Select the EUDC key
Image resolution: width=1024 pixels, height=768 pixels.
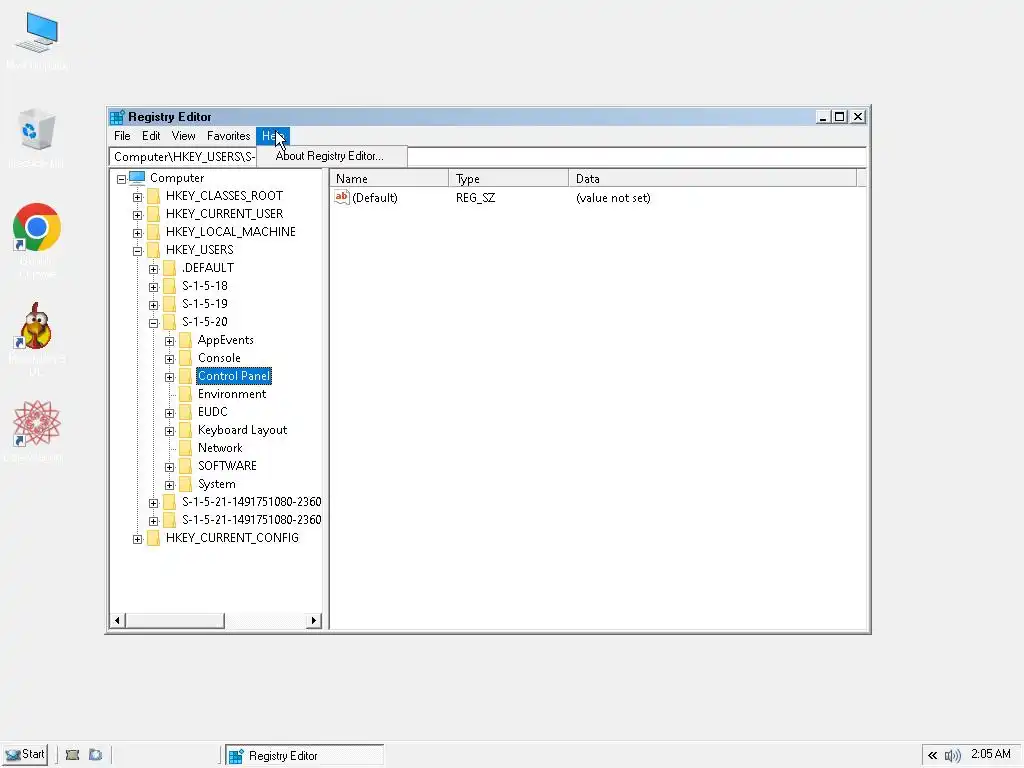[x=213, y=412]
